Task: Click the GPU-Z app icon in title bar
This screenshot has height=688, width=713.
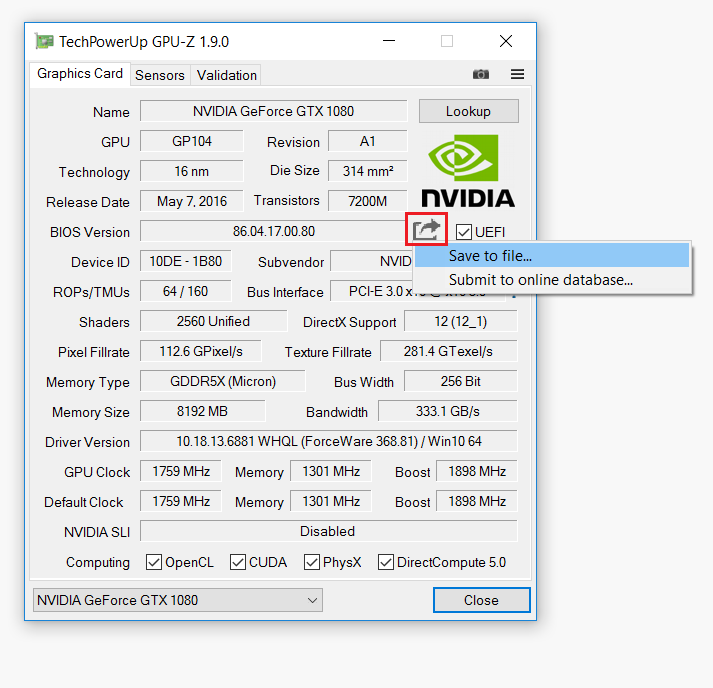Action: tap(44, 41)
